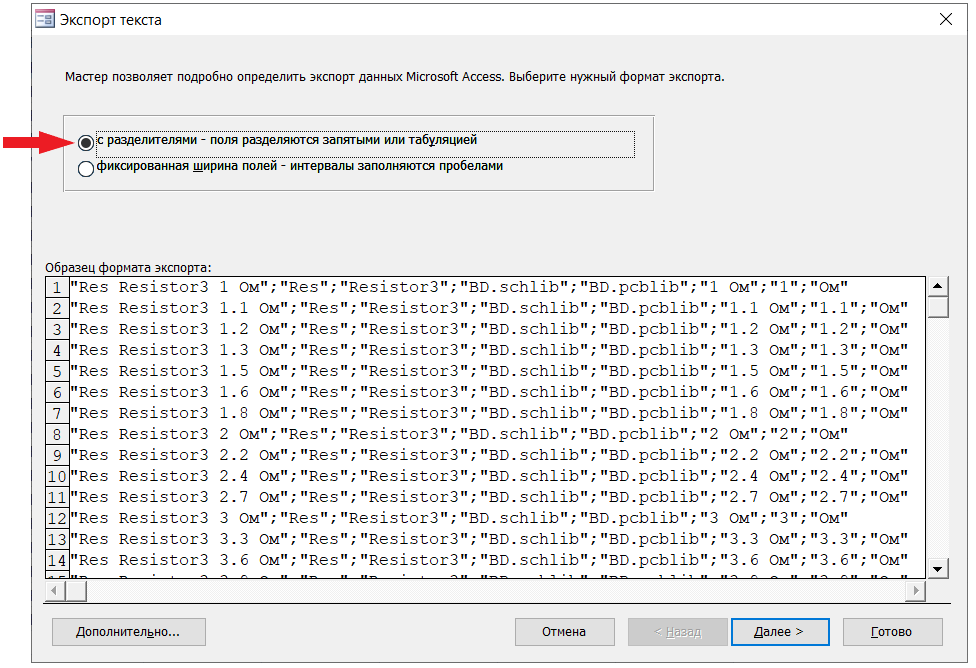This screenshot has width=976, height=668.
Task: Finish the export with Готово
Action: [892, 632]
